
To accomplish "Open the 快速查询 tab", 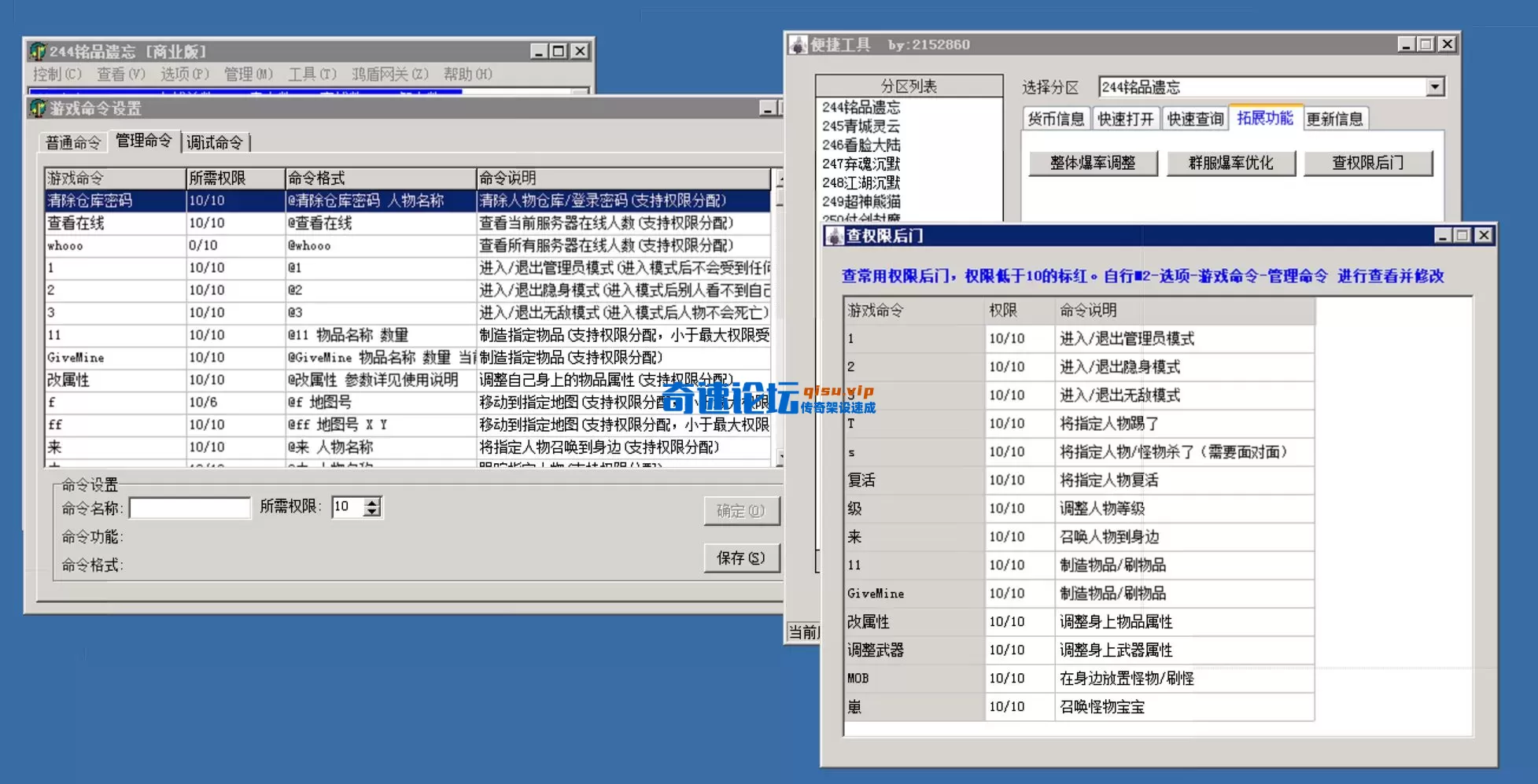I will pyautogui.click(x=1194, y=118).
